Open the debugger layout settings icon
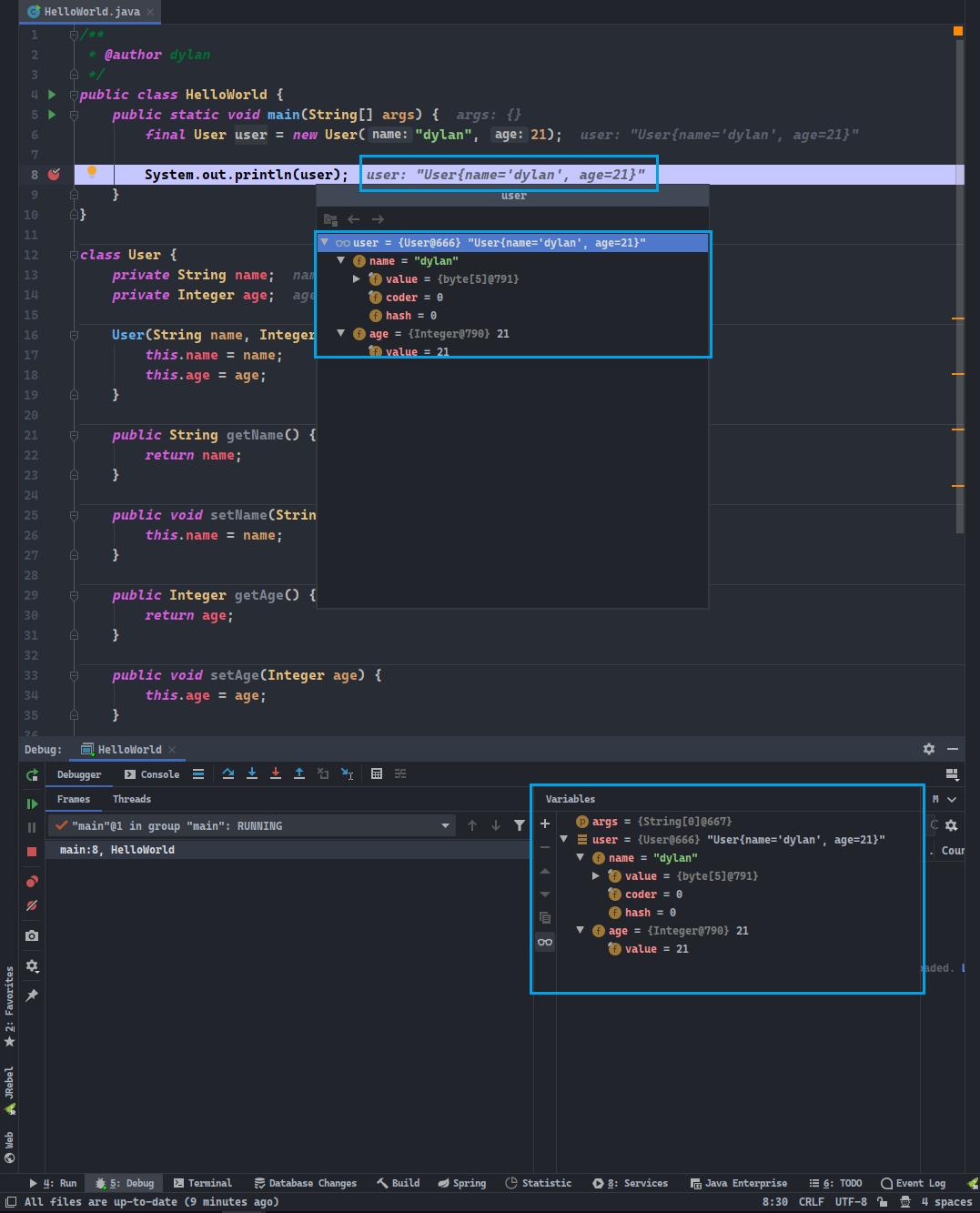 (x=953, y=774)
